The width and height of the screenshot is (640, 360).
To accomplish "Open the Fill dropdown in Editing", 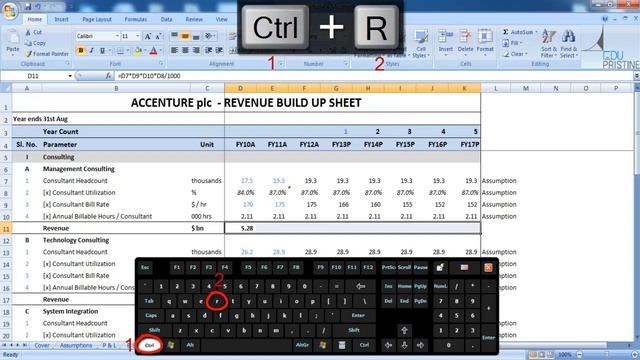I will point(513,43).
